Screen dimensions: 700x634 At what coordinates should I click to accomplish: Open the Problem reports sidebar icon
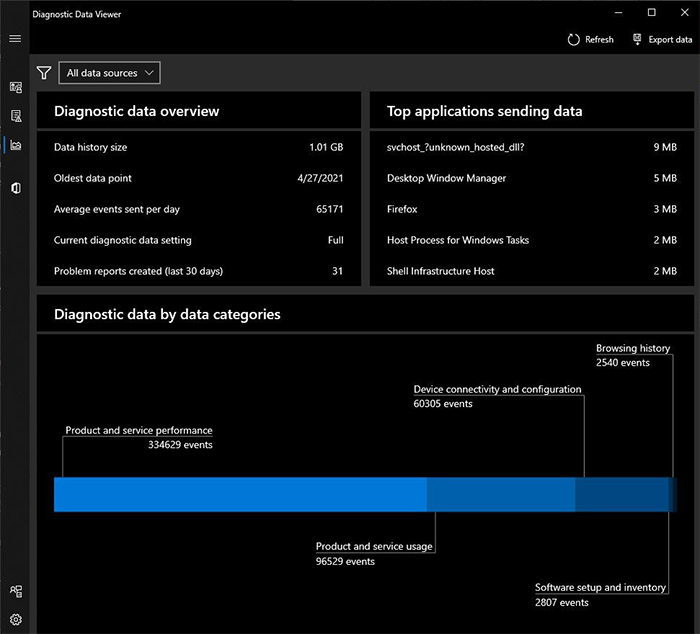[16, 116]
